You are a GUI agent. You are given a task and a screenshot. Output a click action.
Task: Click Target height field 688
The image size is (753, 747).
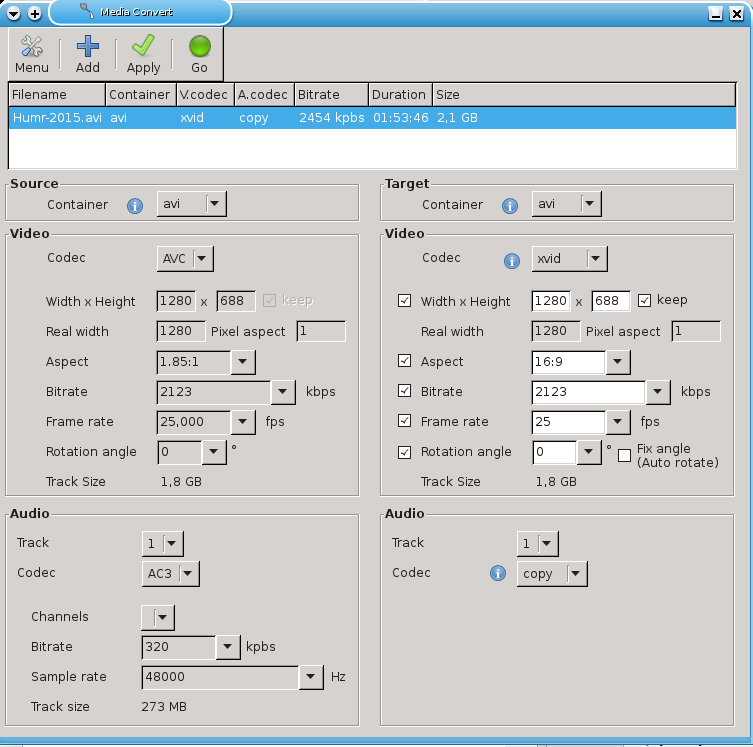point(610,301)
